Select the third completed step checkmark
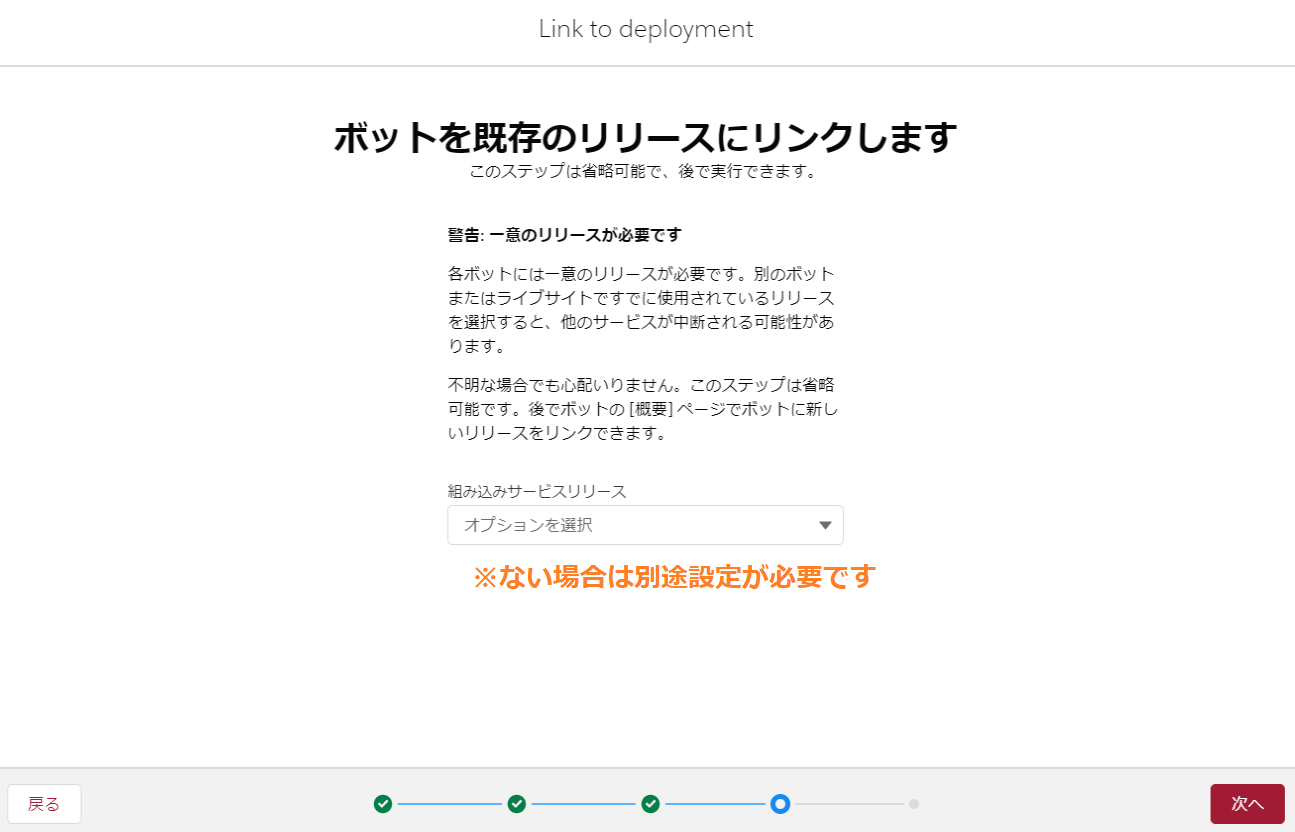The width and height of the screenshot is (1295, 832). tap(650, 804)
